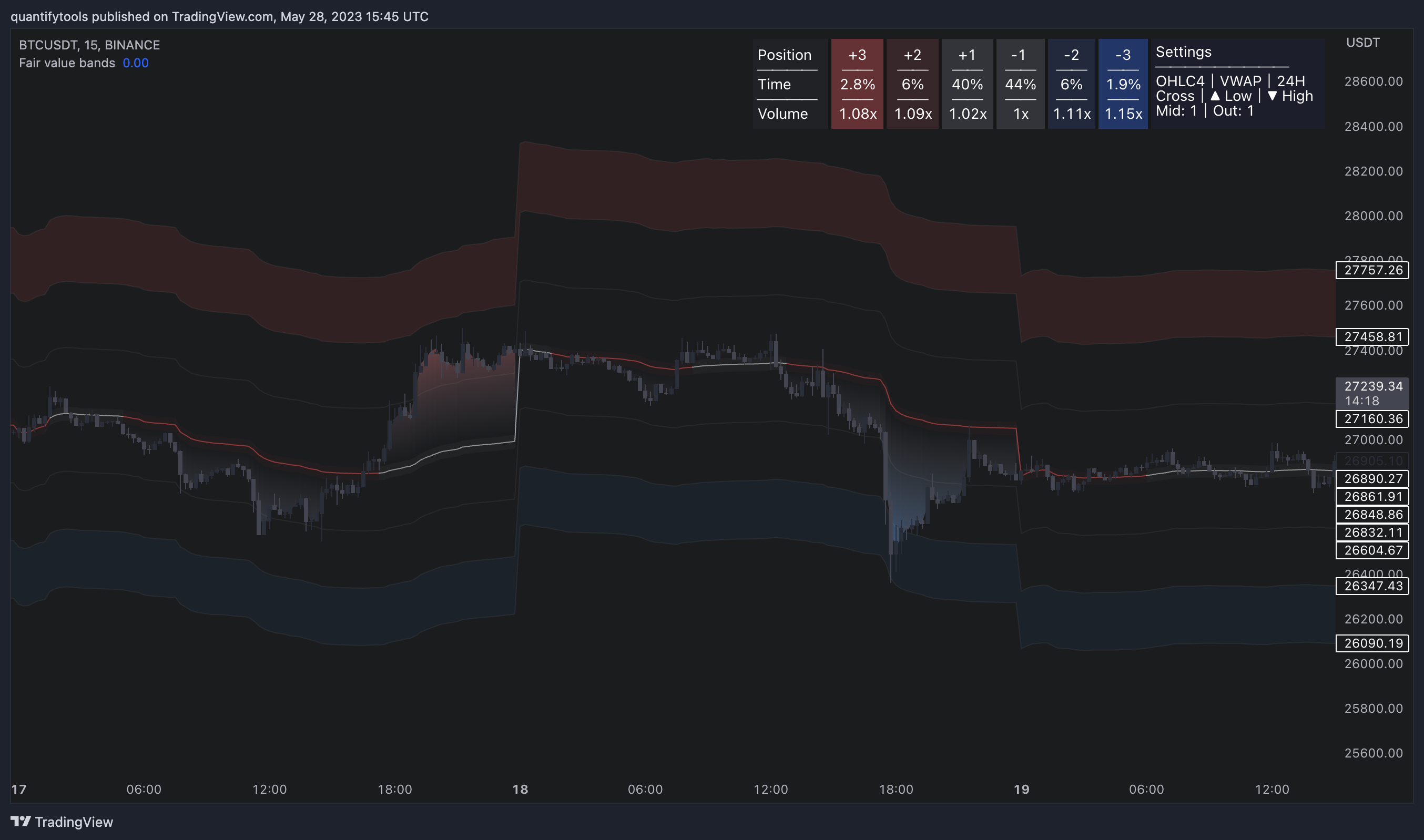The height and width of the screenshot is (840, 1424).
Task: Click the Volume row label
Action: (782, 114)
